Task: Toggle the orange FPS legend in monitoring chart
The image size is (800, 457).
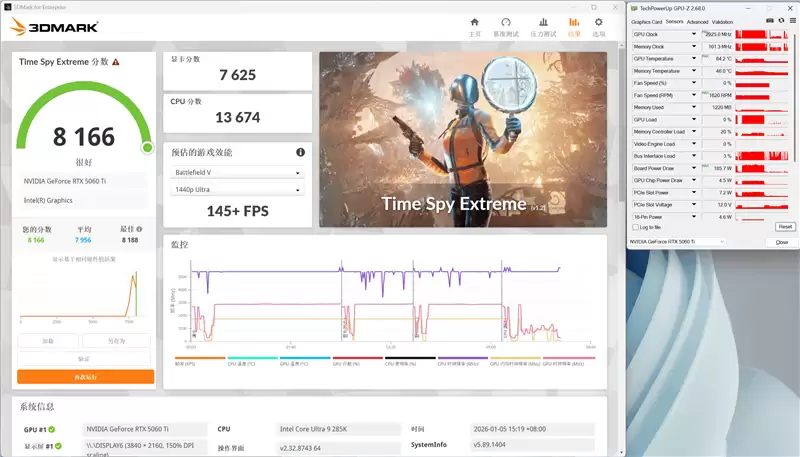Action: tap(199, 361)
